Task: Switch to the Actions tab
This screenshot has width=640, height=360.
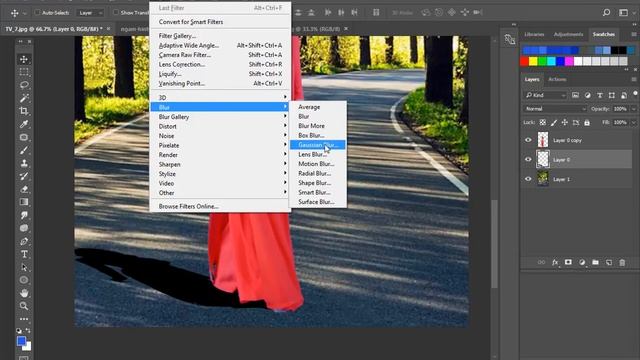Action: [x=557, y=79]
